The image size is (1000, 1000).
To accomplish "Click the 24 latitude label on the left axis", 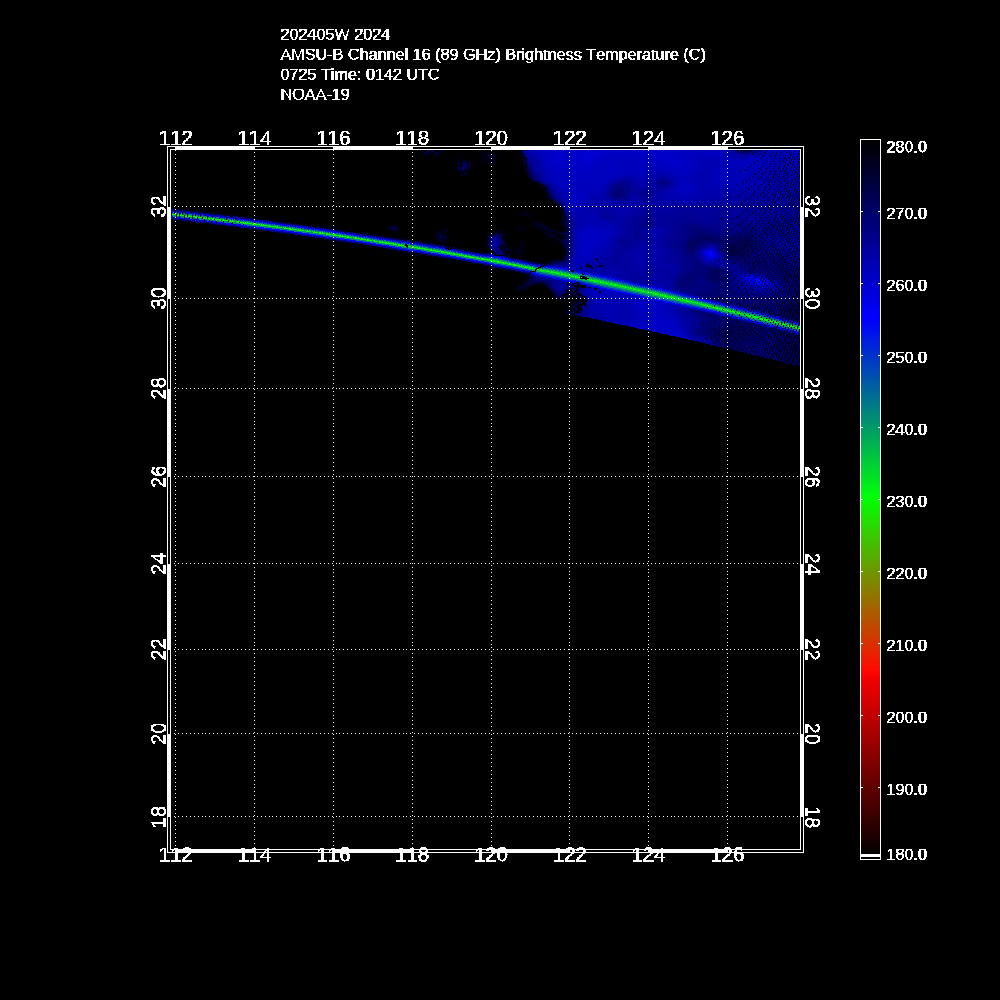I will click(158, 565).
